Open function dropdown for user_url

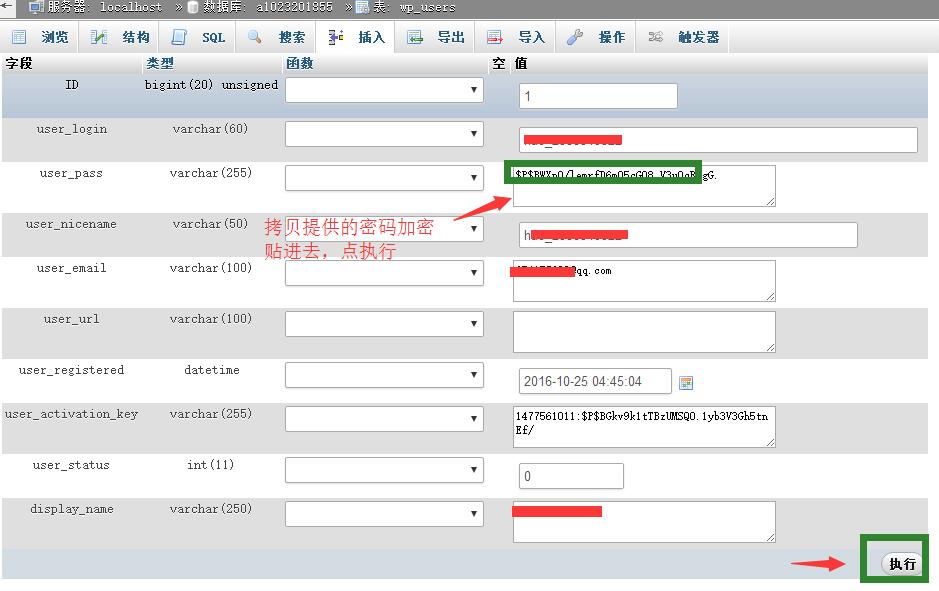(384, 324)
